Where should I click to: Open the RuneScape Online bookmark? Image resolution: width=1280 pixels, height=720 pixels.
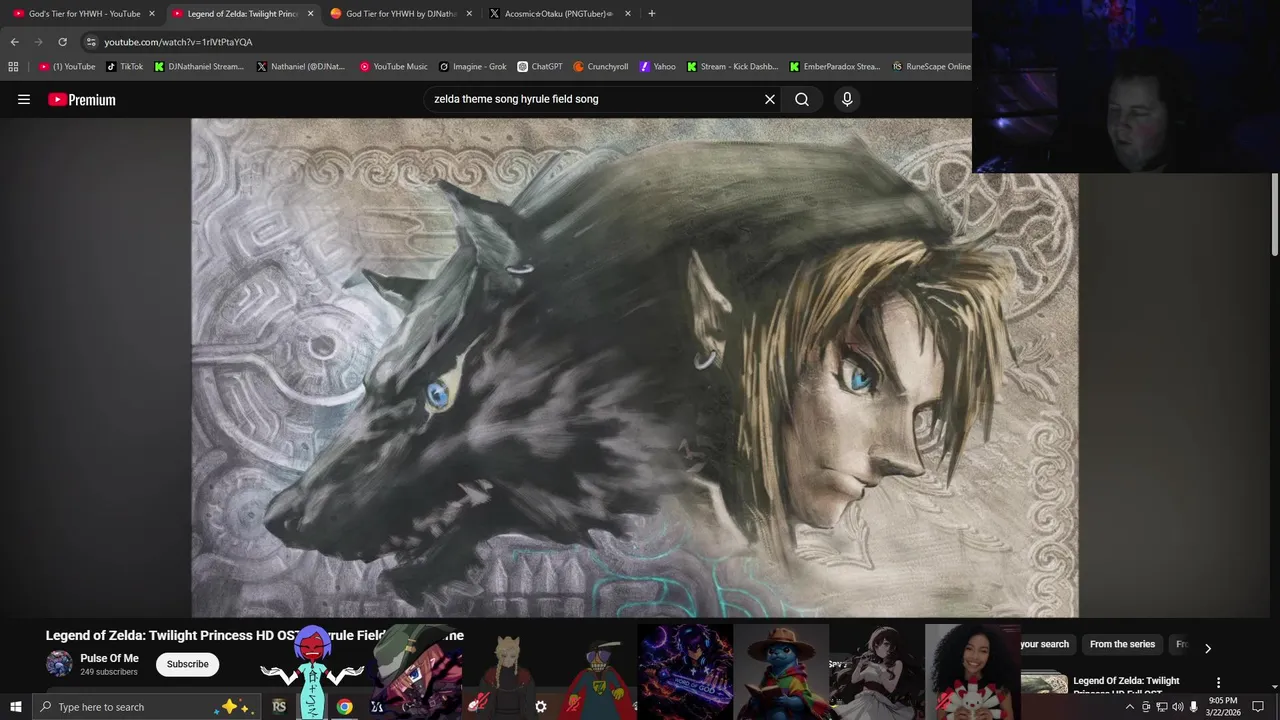931,67
